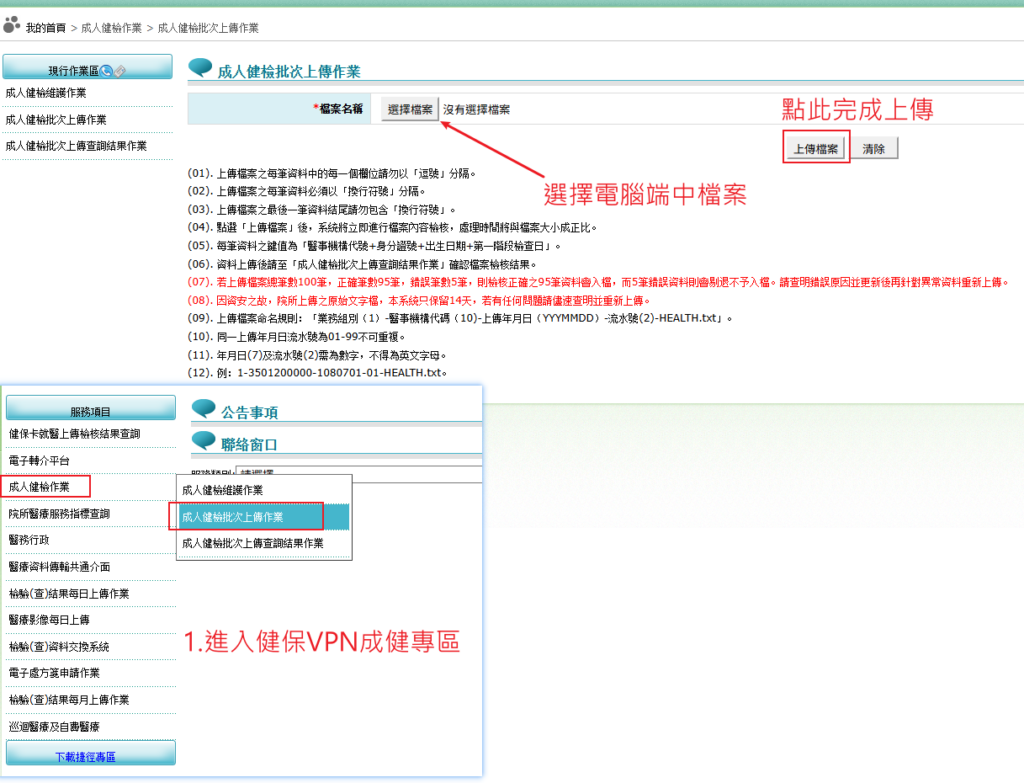The width and height of the screenshot is (1024, 783).
Task: Open 成人健檢批次上傳查詢結果作業 in 現行作業區 sidebar
Action: [76, 146]
